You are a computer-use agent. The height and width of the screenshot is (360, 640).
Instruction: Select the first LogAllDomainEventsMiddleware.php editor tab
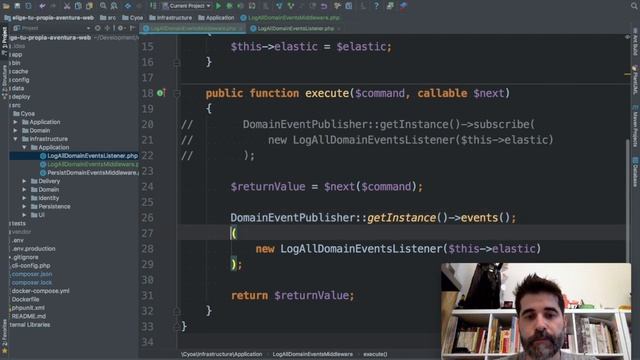193,29
